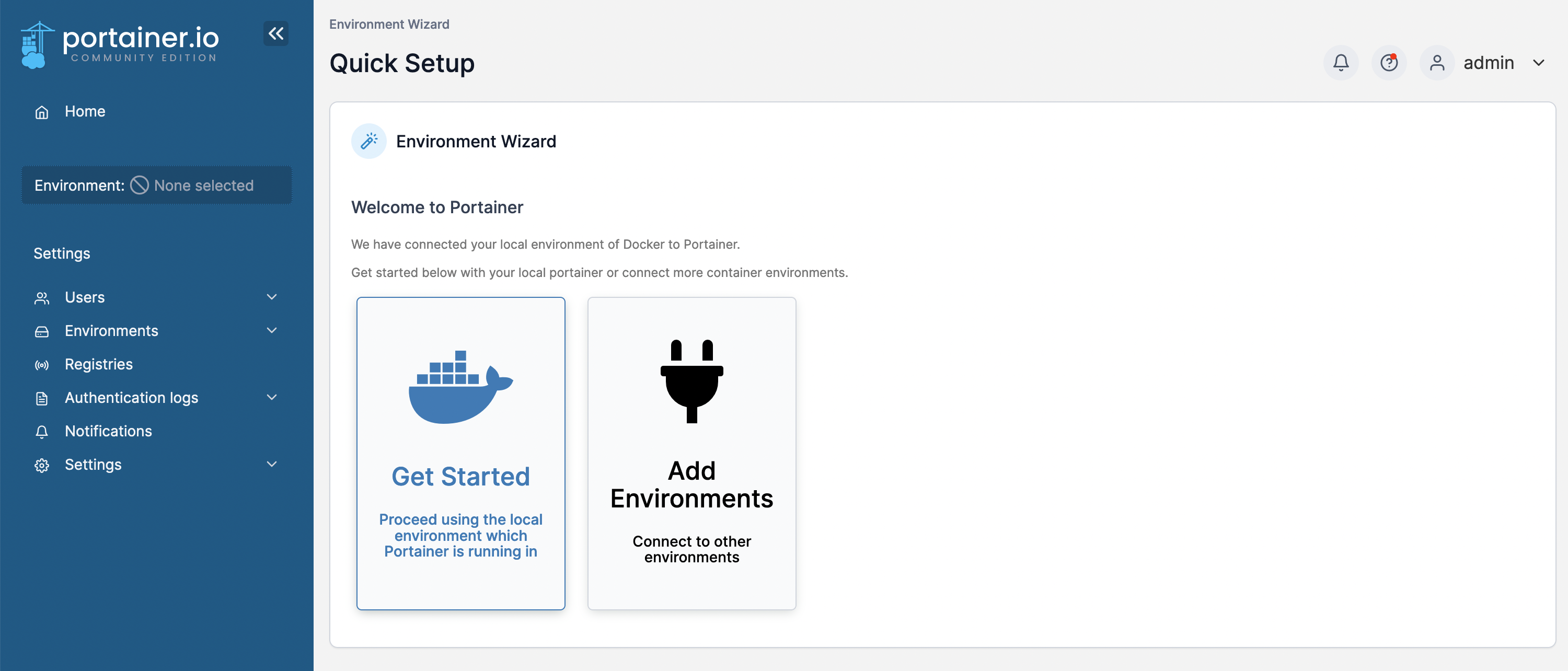This screenshot has width=1568, height=671.
Task: Click the Add Environments heading
Action: tap(691, 485)
